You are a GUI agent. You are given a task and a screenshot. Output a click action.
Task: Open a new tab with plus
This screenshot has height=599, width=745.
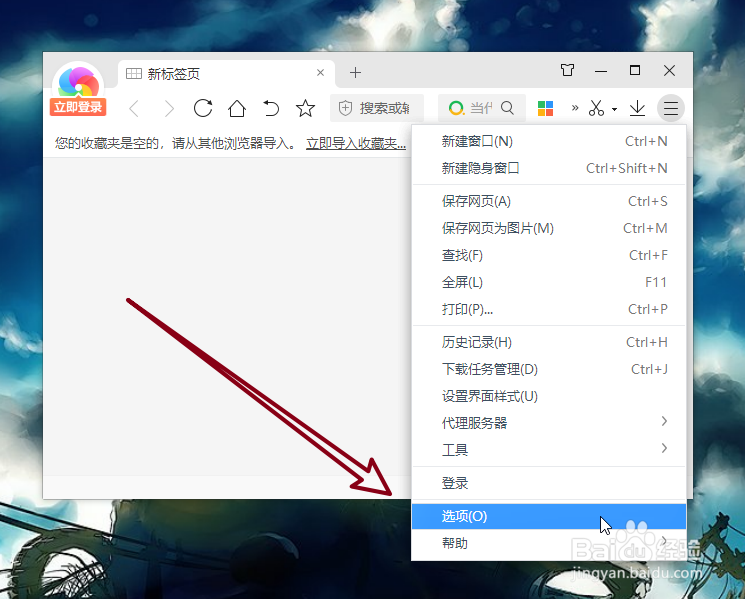[355, 73]
